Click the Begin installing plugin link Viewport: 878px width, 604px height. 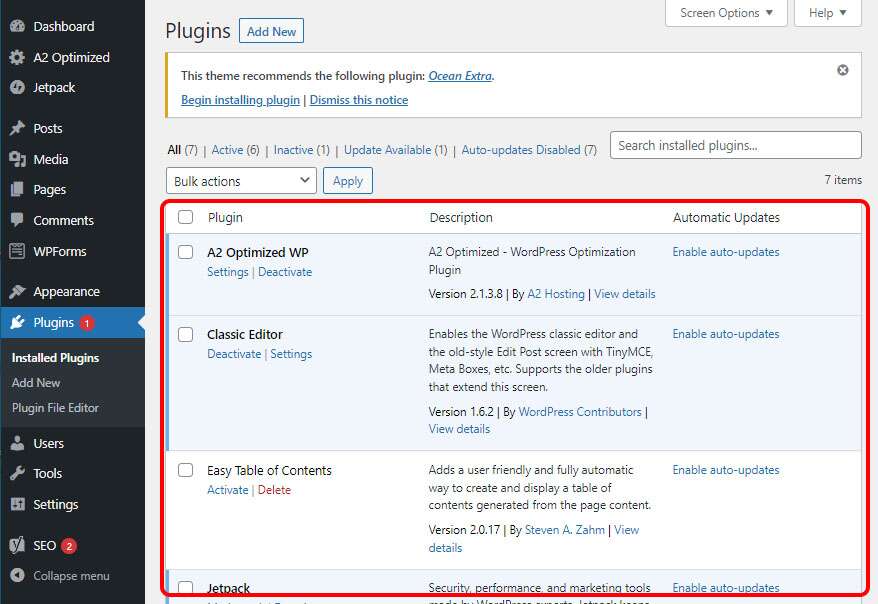point(240,100)
